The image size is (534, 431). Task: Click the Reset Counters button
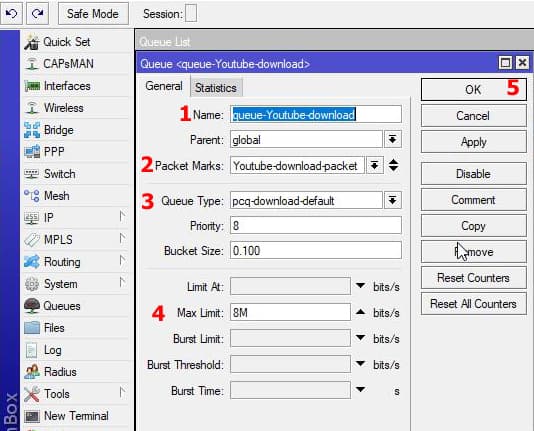[x=473, y=278]
